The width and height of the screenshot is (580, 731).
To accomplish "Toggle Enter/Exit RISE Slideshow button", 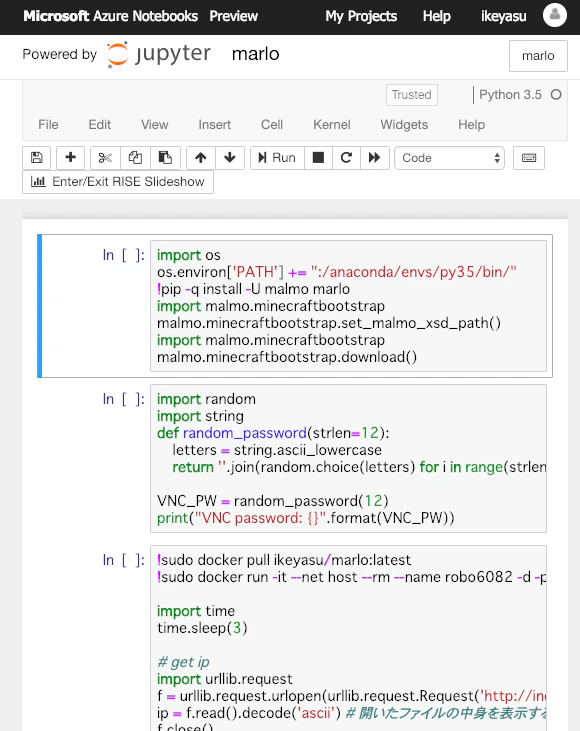I will (118, 182).
